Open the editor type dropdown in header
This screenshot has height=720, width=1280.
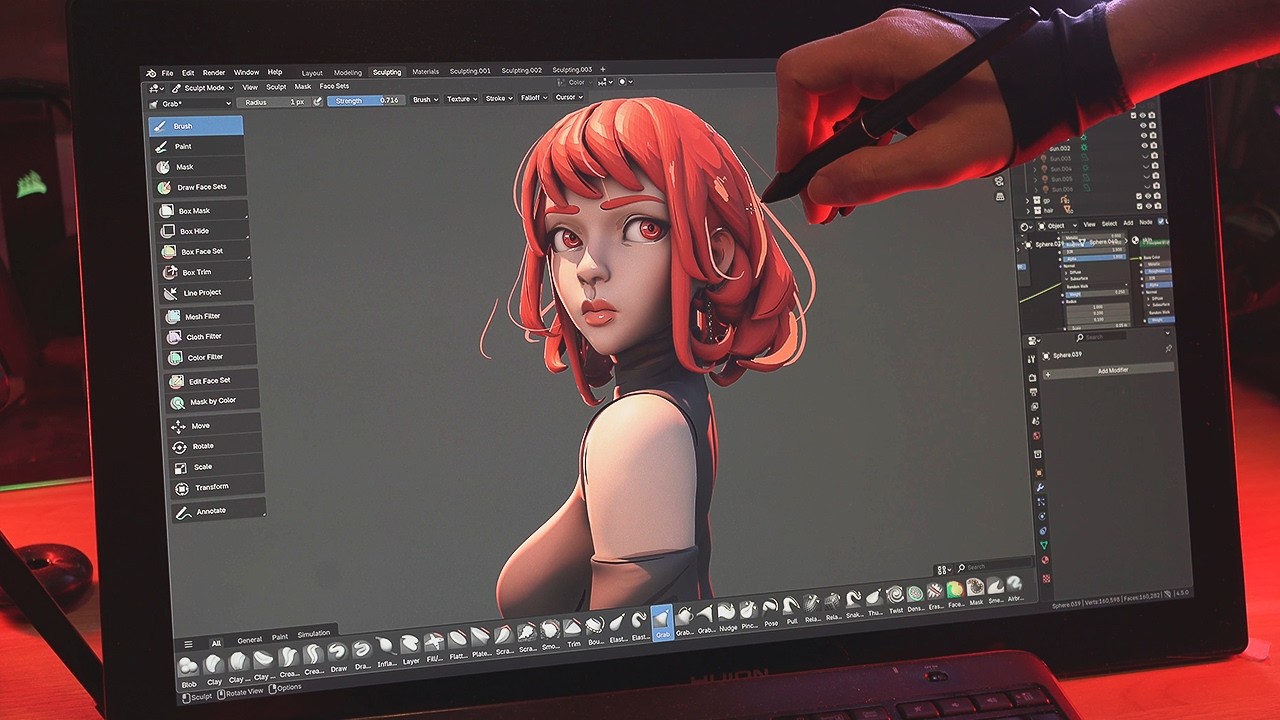pyautogui.click(x=157, y=88)
